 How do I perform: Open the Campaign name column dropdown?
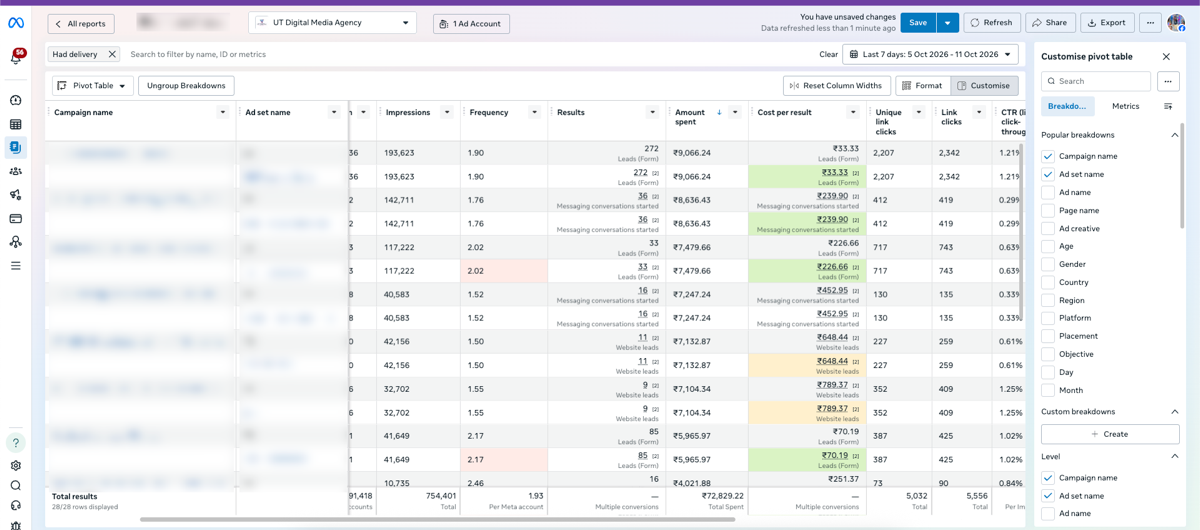[x=223, y=112]
